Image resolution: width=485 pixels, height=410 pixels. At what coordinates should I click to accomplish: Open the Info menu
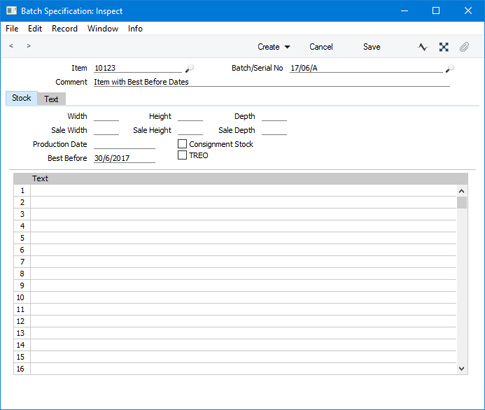click(x=135, y=29)
